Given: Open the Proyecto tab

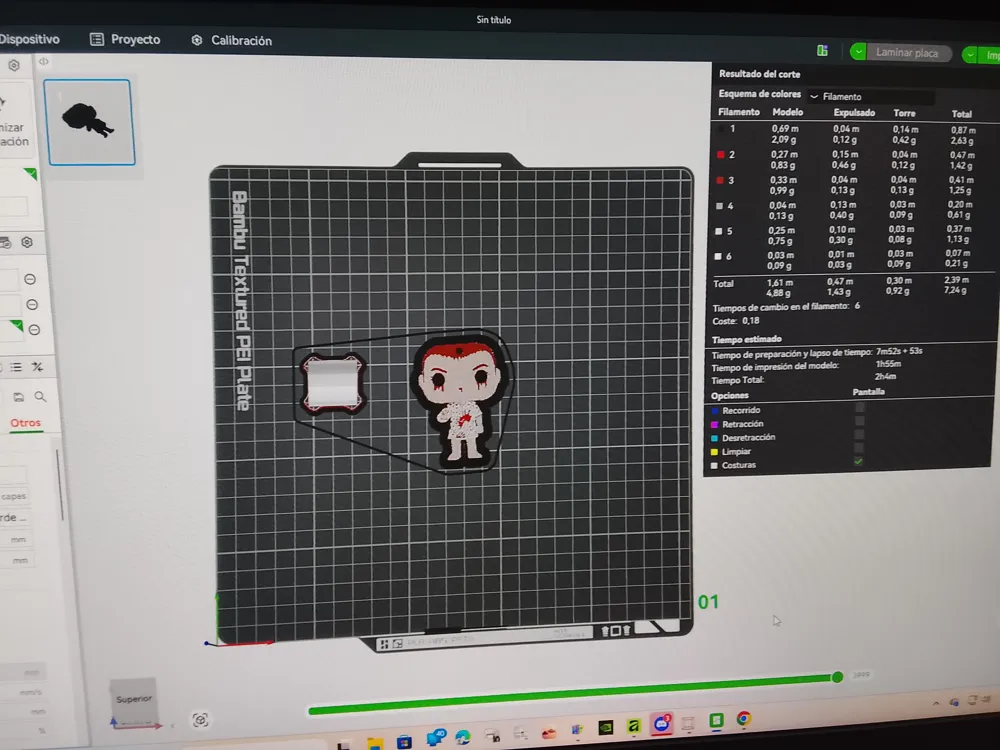Looking at the screenshot, I should click(x=125, y=40).
